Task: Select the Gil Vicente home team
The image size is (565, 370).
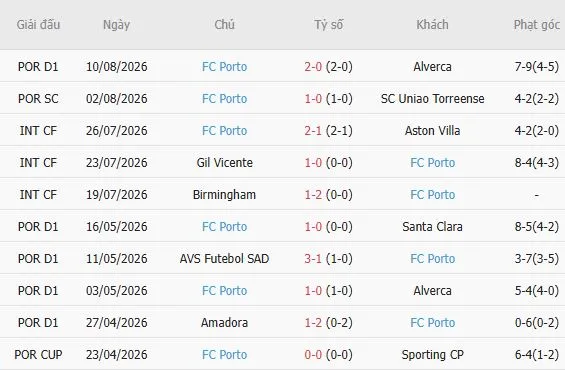Action: [224, 163]
